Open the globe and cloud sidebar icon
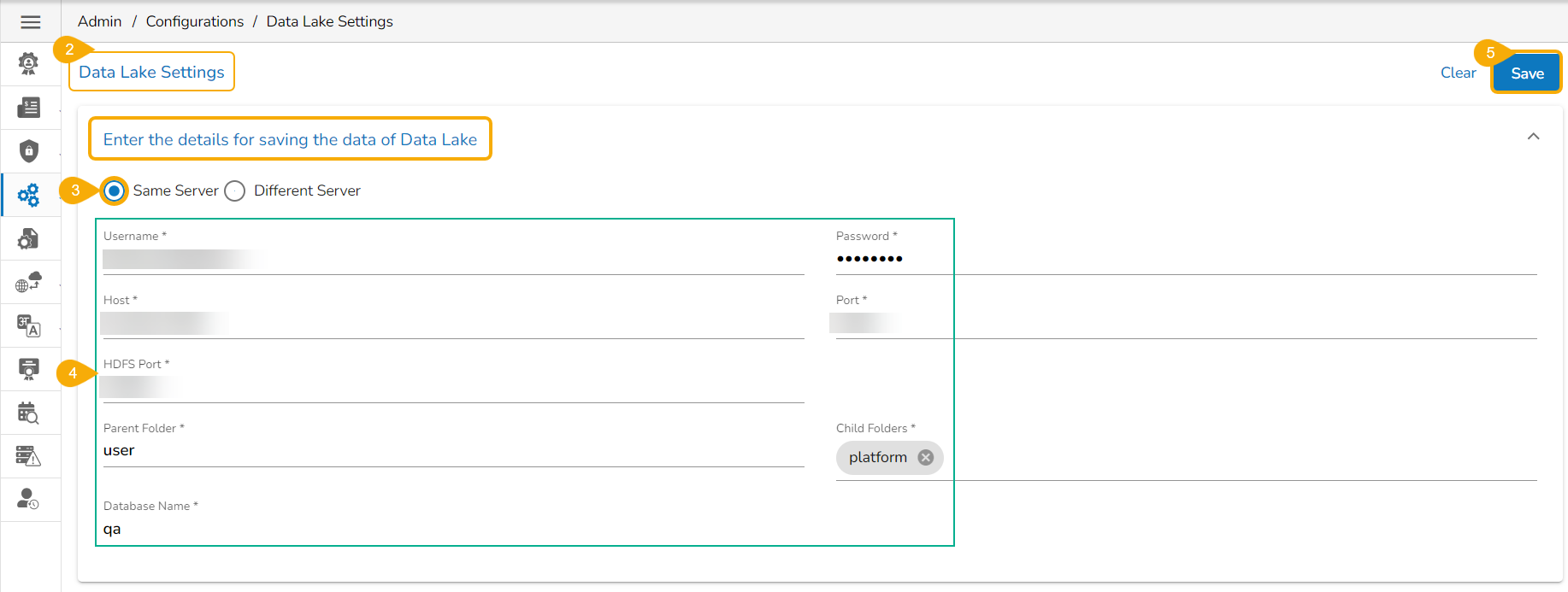1568x592 pixels. pyautogui.click(x=29, y=283)
